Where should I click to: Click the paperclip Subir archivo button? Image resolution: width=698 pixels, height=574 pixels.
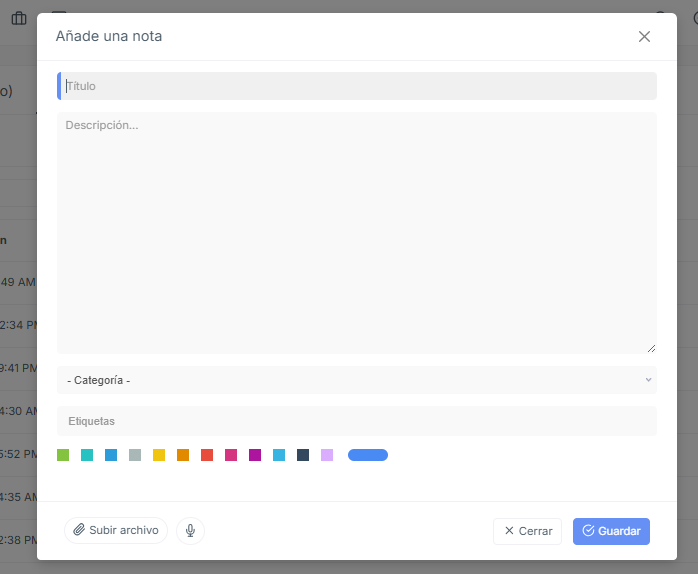click(x=116, y=530)
